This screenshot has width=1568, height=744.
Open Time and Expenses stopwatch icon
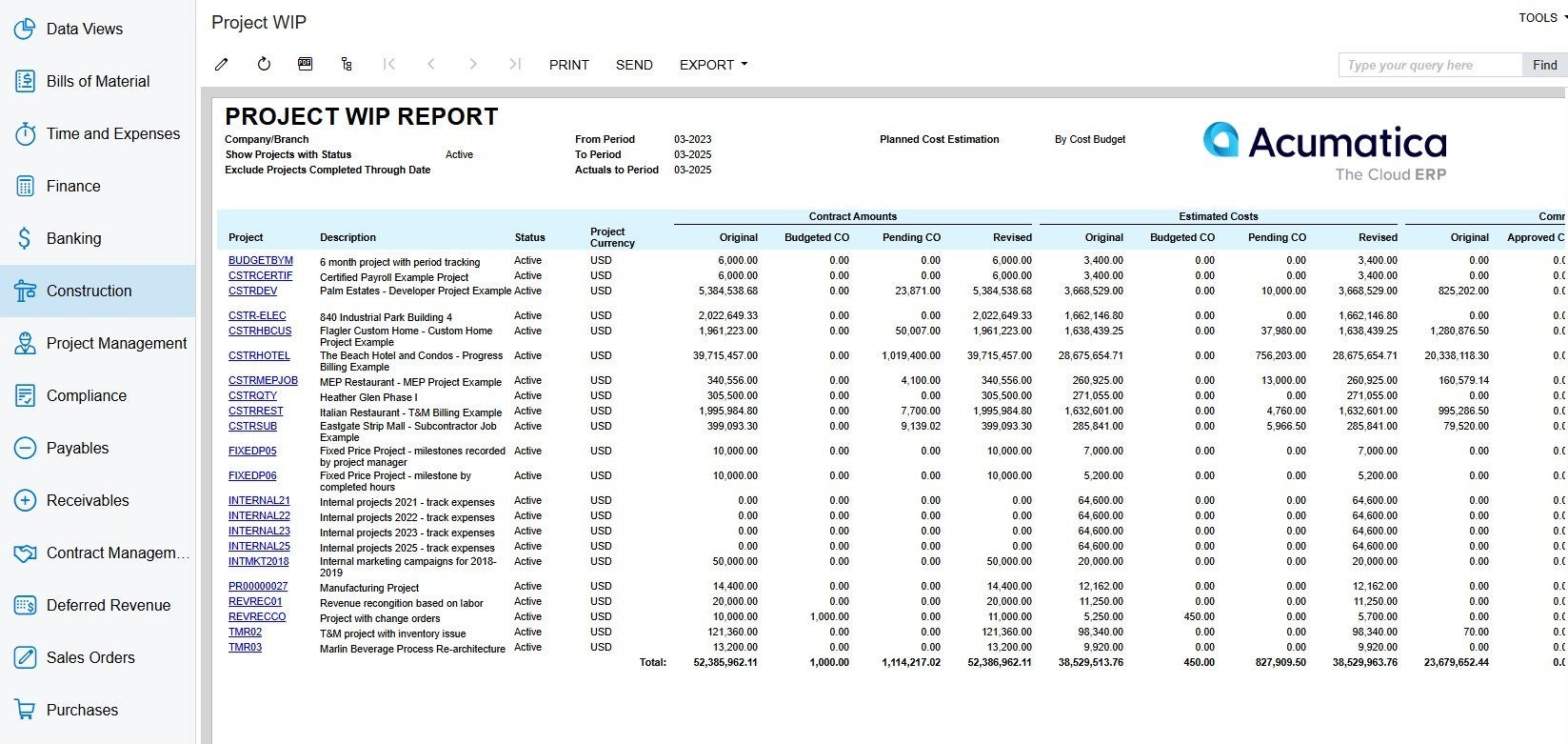[x=26, y=133]
